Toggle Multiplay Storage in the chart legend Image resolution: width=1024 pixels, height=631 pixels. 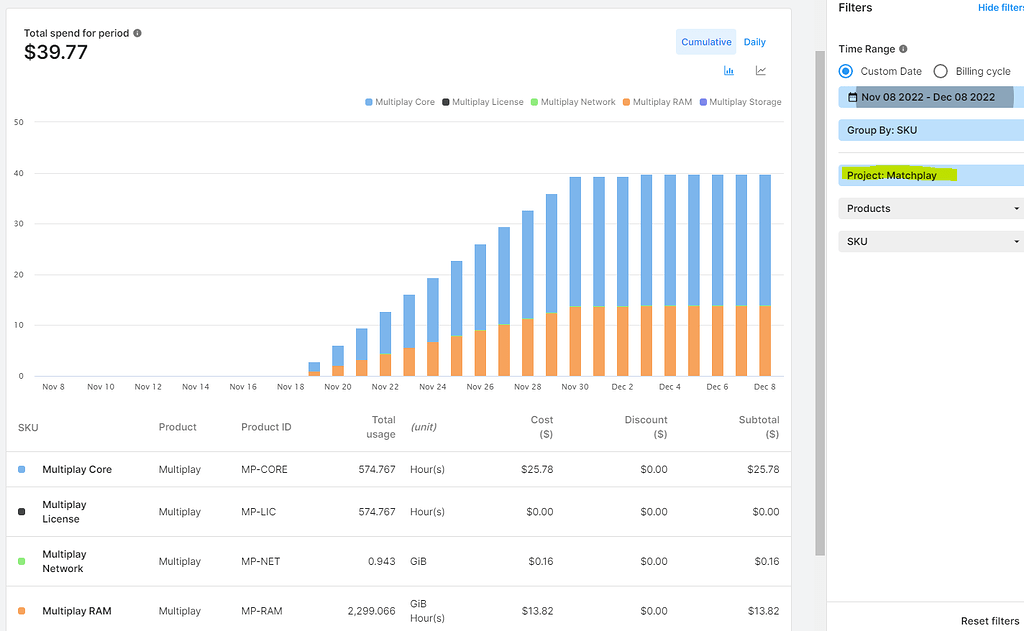coord(705,101)
